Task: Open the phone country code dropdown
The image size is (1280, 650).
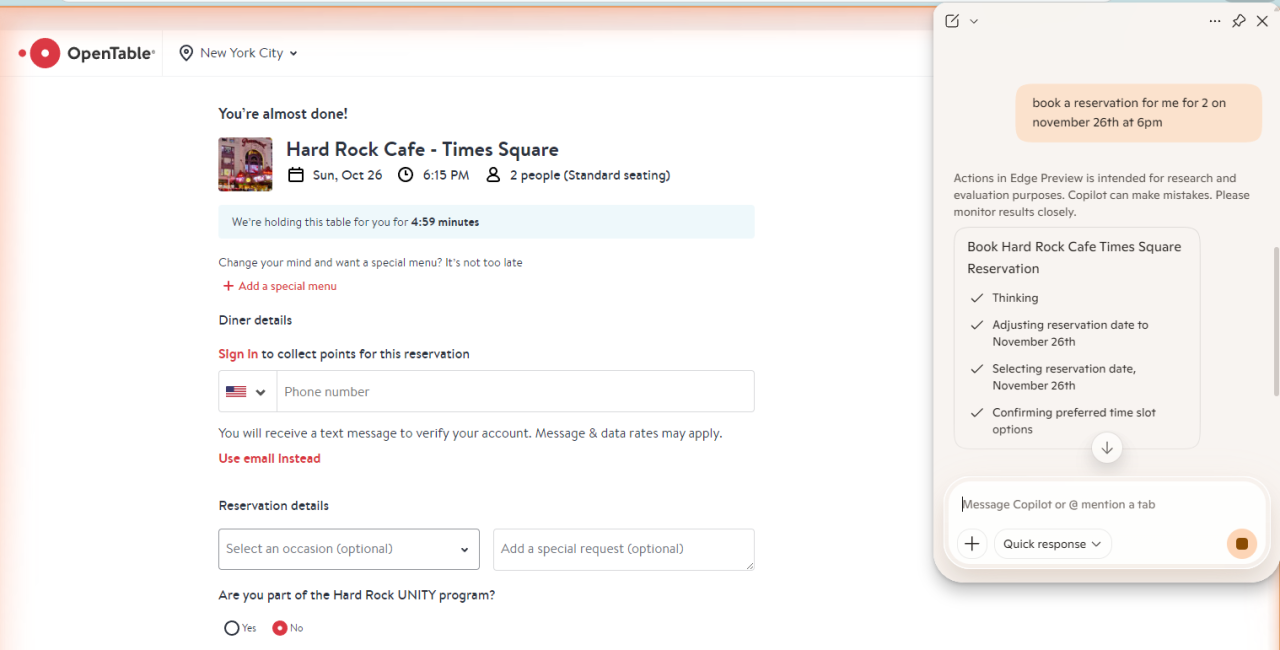Action: coord(246,391)
